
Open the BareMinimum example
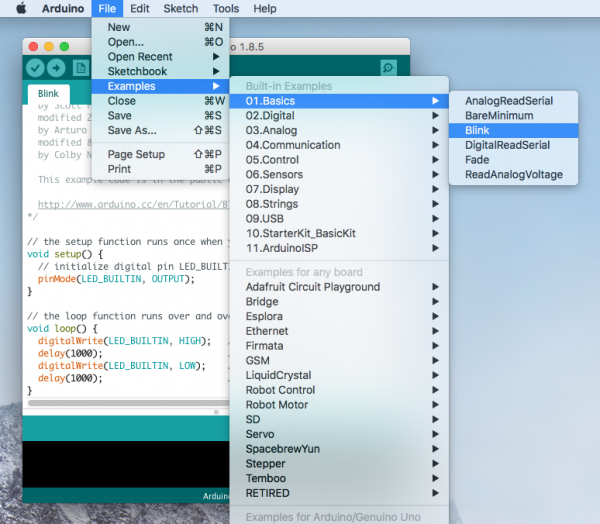pyautogui.click(x=514, y=116)
